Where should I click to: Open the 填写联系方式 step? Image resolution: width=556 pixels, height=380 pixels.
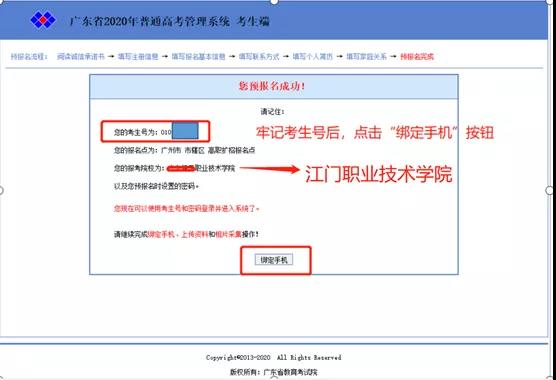point(259,56)
